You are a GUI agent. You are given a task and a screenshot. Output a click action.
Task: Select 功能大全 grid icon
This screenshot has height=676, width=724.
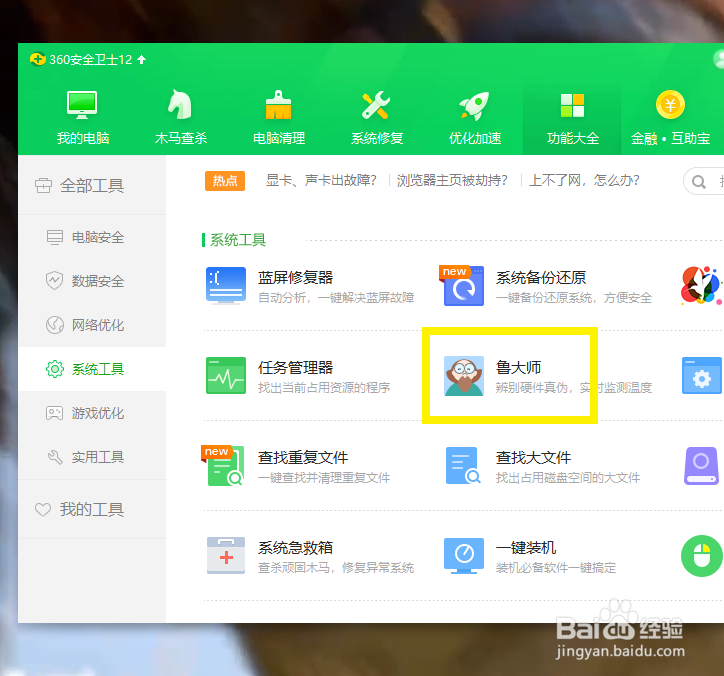coord(572,105)
